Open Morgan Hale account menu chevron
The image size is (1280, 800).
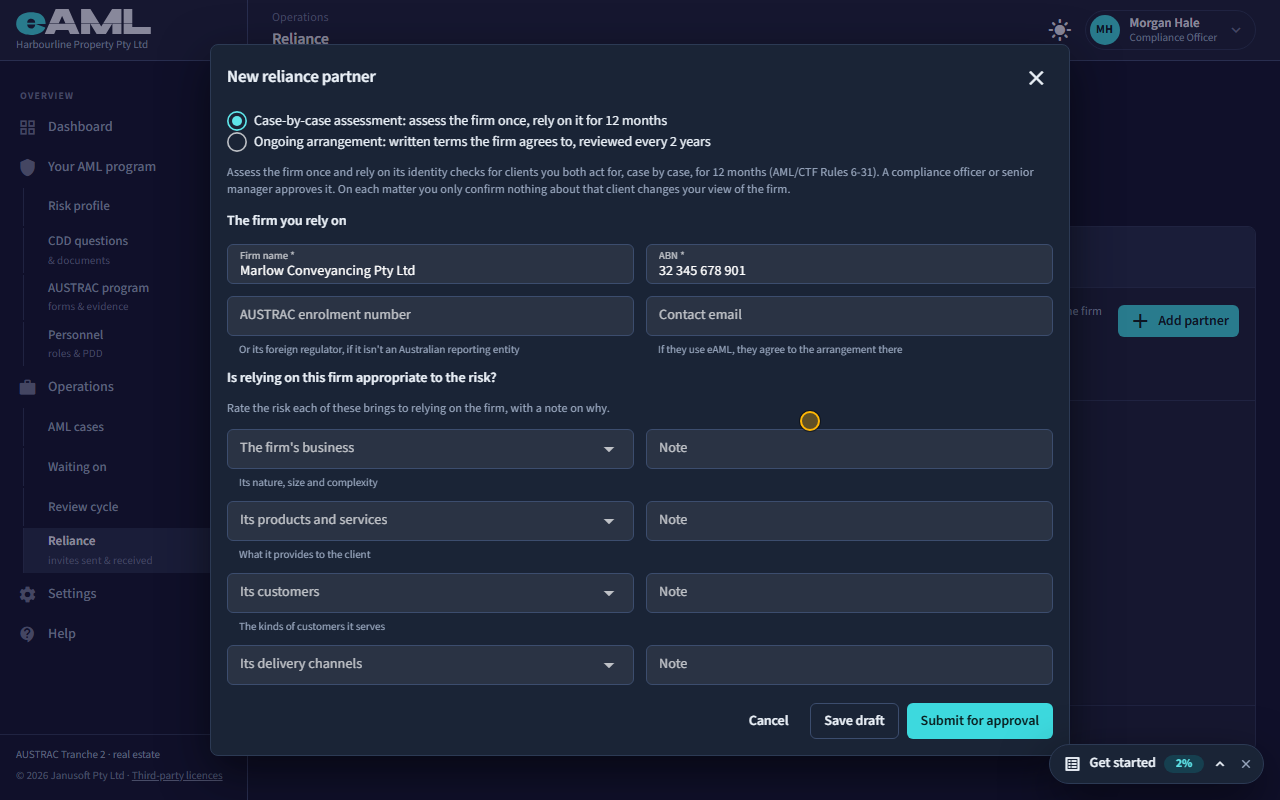1236,30
